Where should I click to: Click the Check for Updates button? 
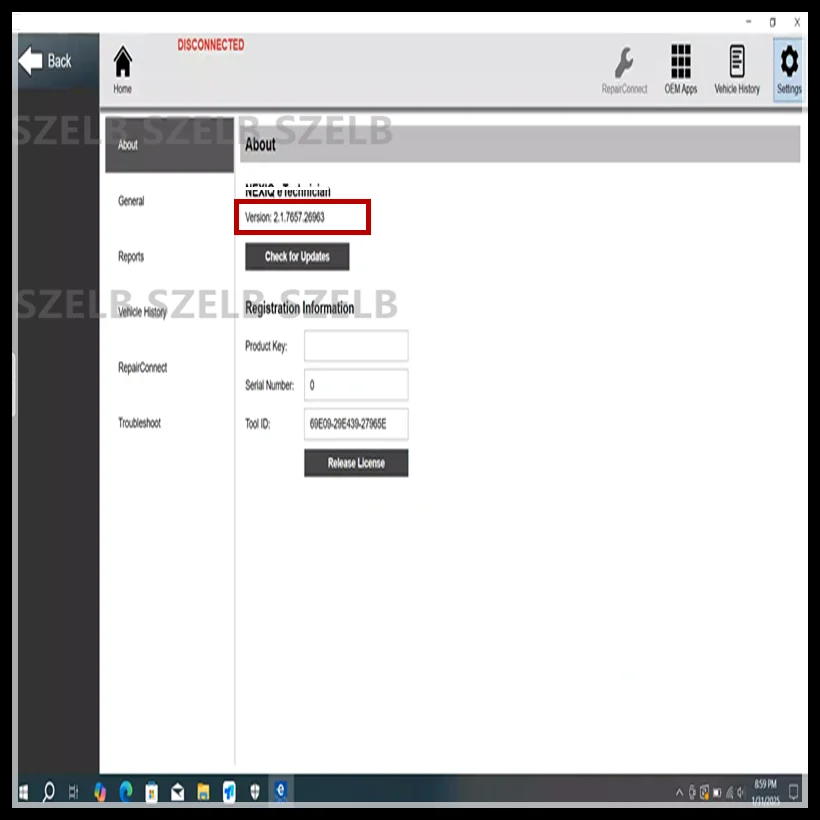tap(297, 256)
